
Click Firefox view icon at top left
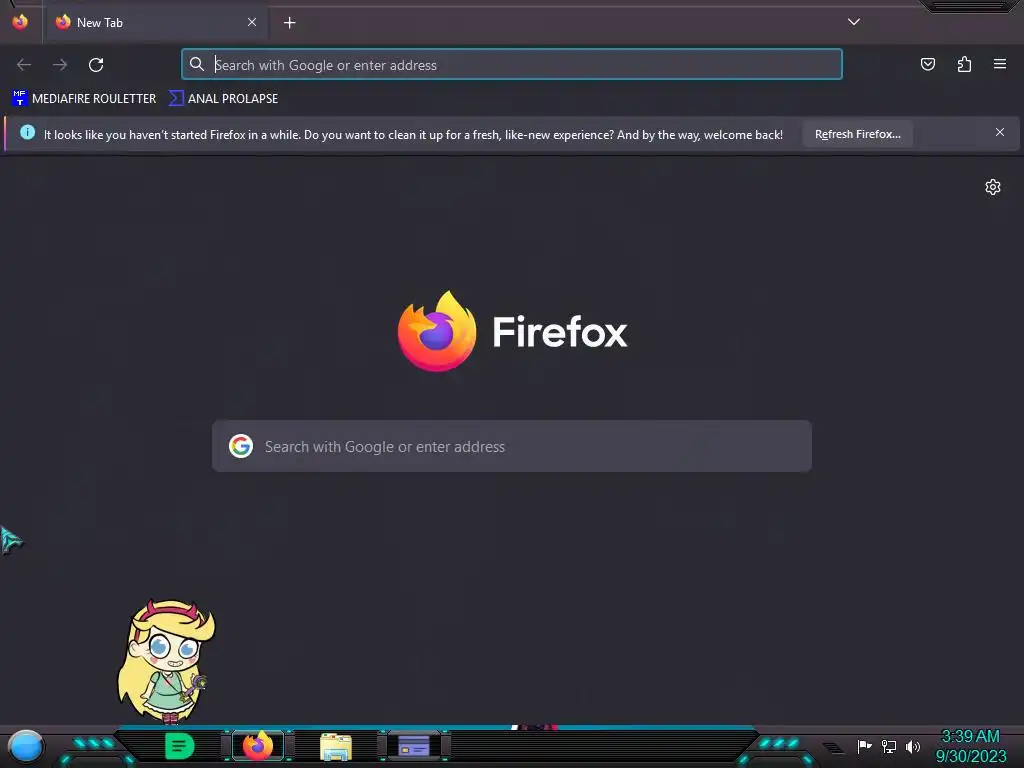pyautogui.click(x=20, y=22)
